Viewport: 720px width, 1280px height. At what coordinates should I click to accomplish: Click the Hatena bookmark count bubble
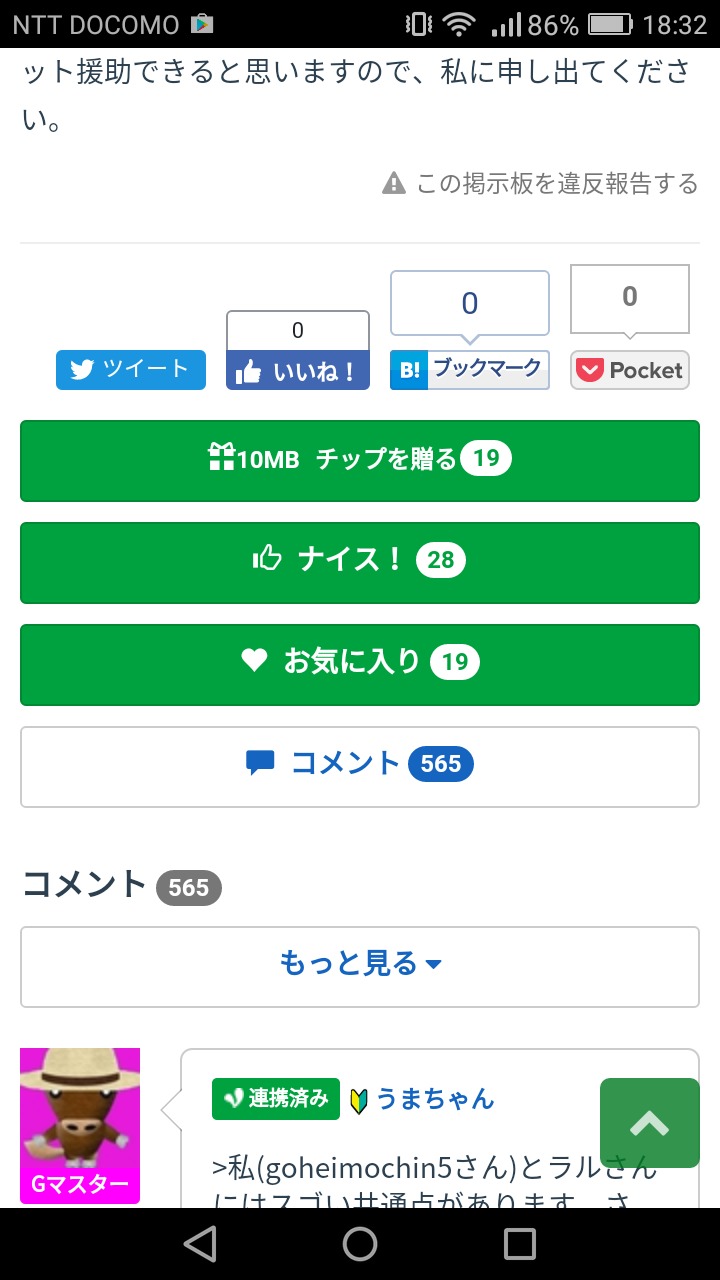tap(470, 304)
